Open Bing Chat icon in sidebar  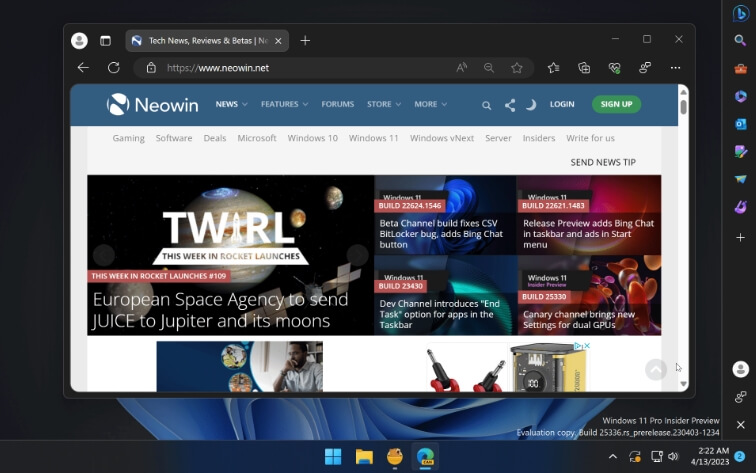[740, 13]
